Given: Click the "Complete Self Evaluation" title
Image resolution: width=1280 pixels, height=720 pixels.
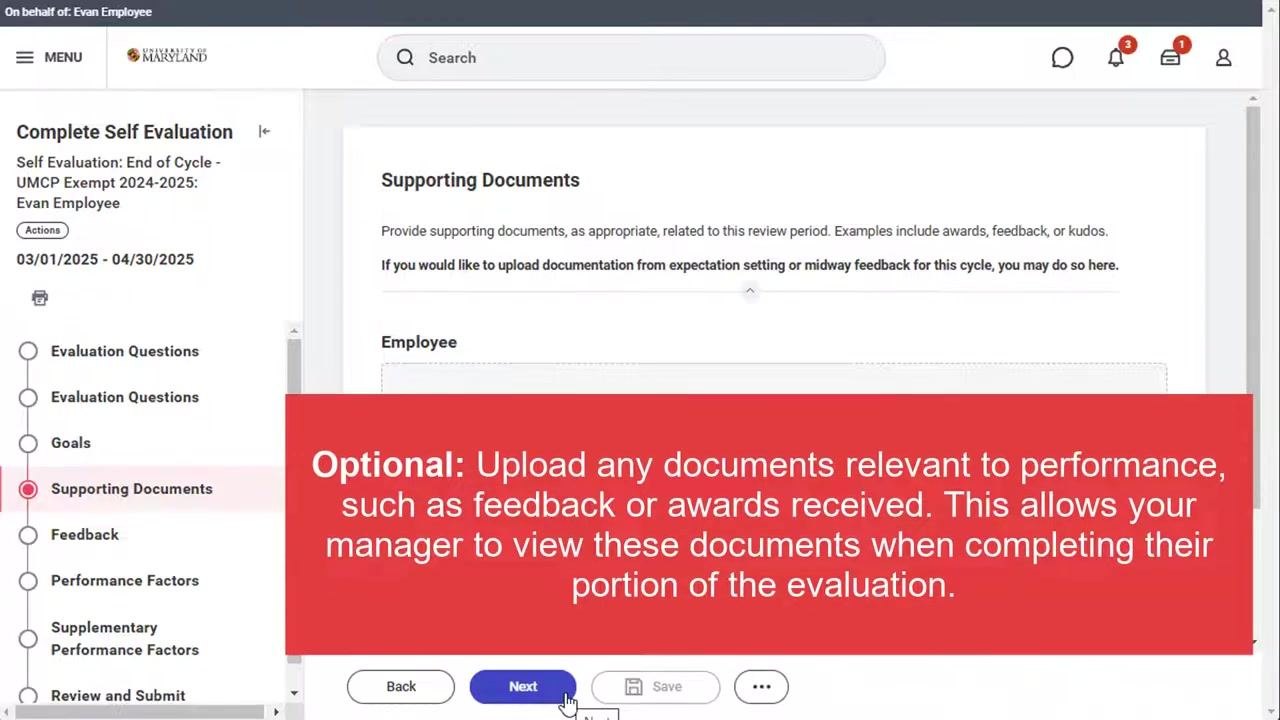Looking at the screenshot, I should coord(125,132).
